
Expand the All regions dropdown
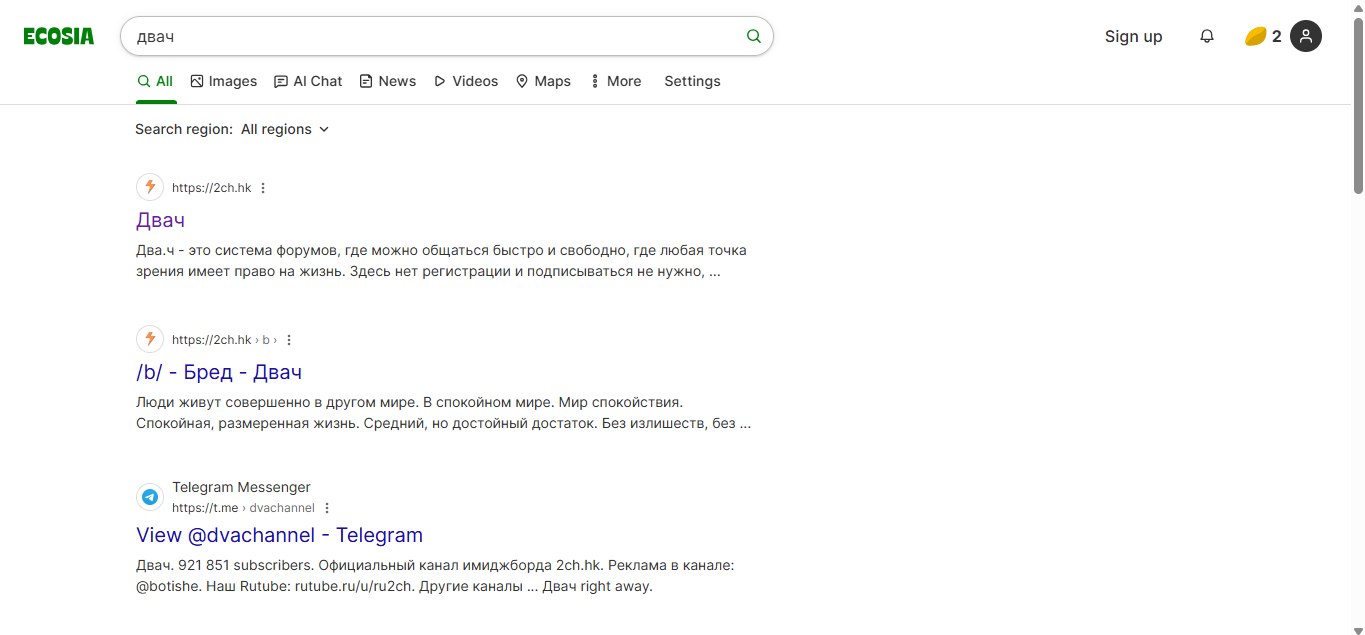tap(285, 129)
